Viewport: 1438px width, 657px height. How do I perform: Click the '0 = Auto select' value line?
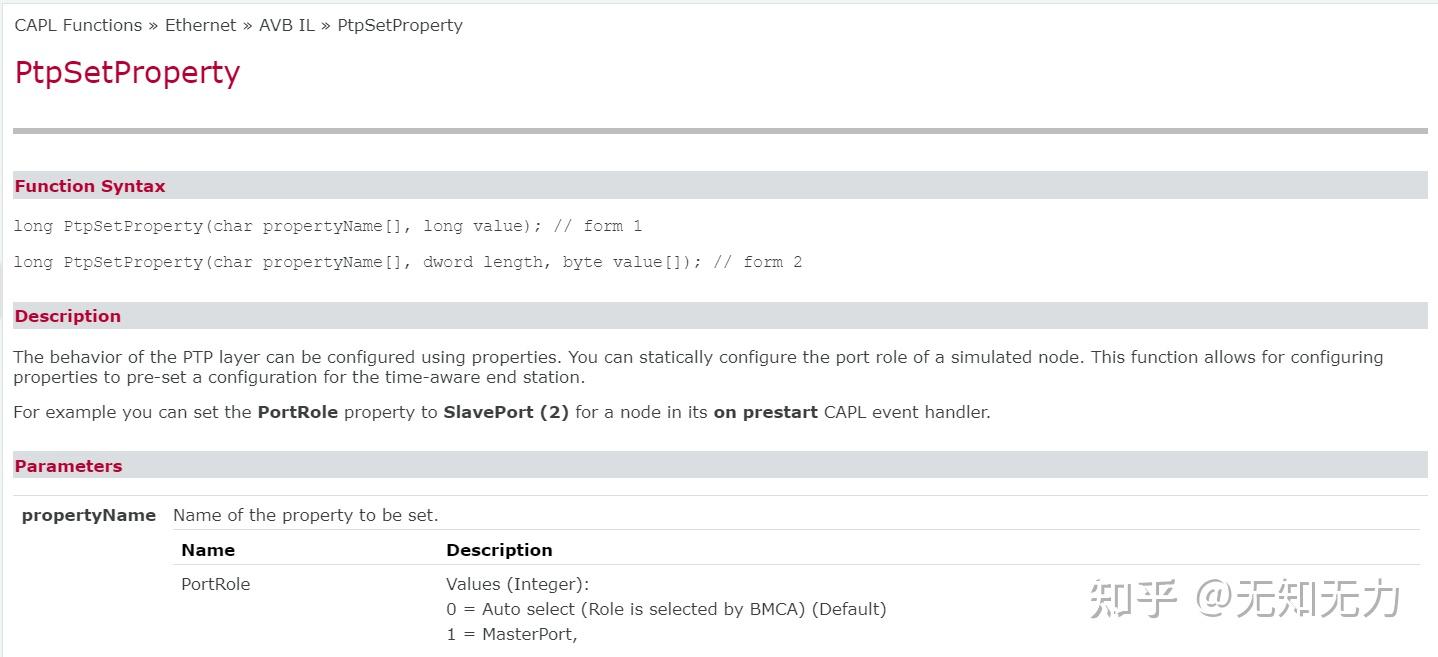(x=666, y=609)
